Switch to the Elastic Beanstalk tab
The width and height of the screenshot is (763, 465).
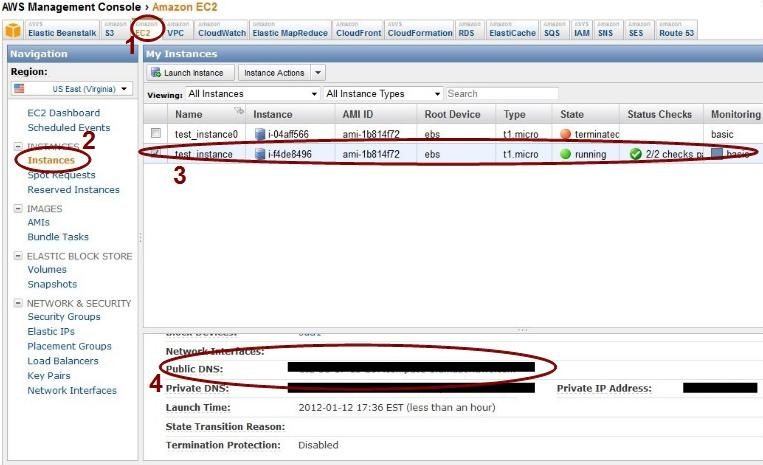(x=62, y=30)
